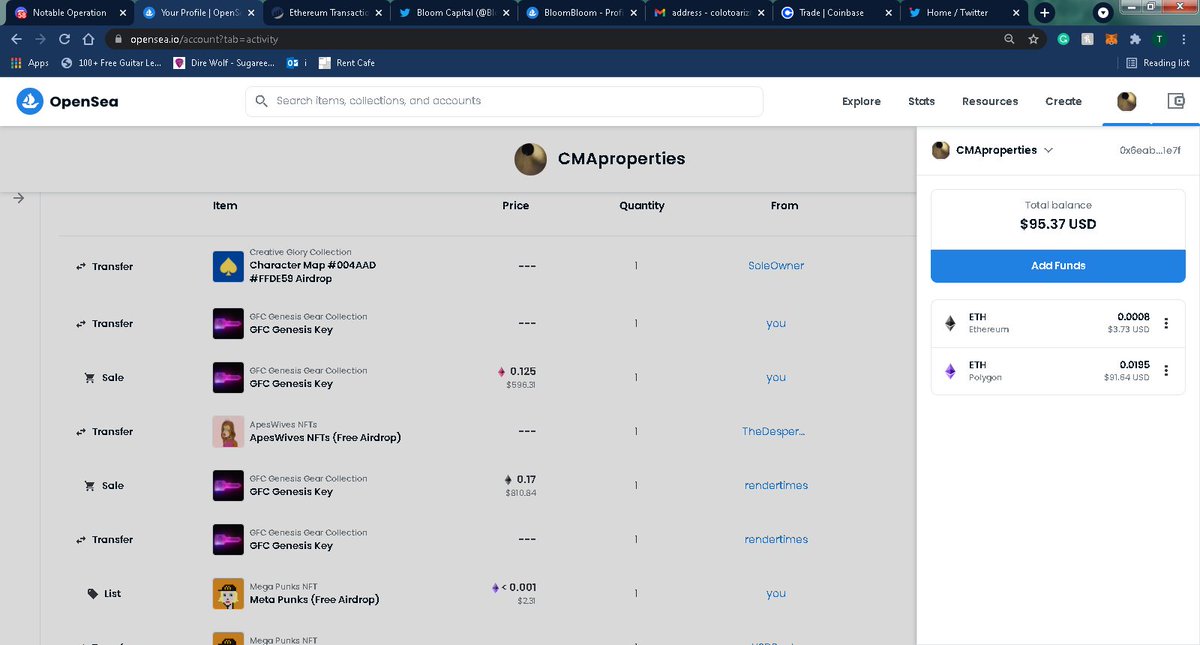Open a new browser tab
This screenshot has height=645, width=1200.
(1044, 13)
